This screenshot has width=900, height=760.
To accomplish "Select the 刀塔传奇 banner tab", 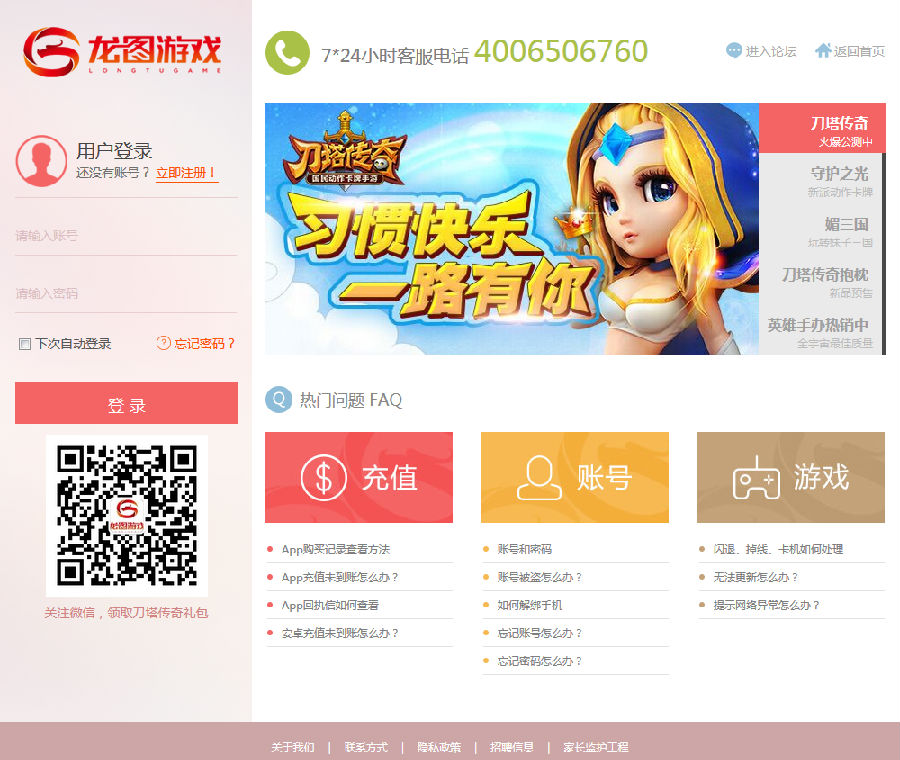I will coord(821,128).
